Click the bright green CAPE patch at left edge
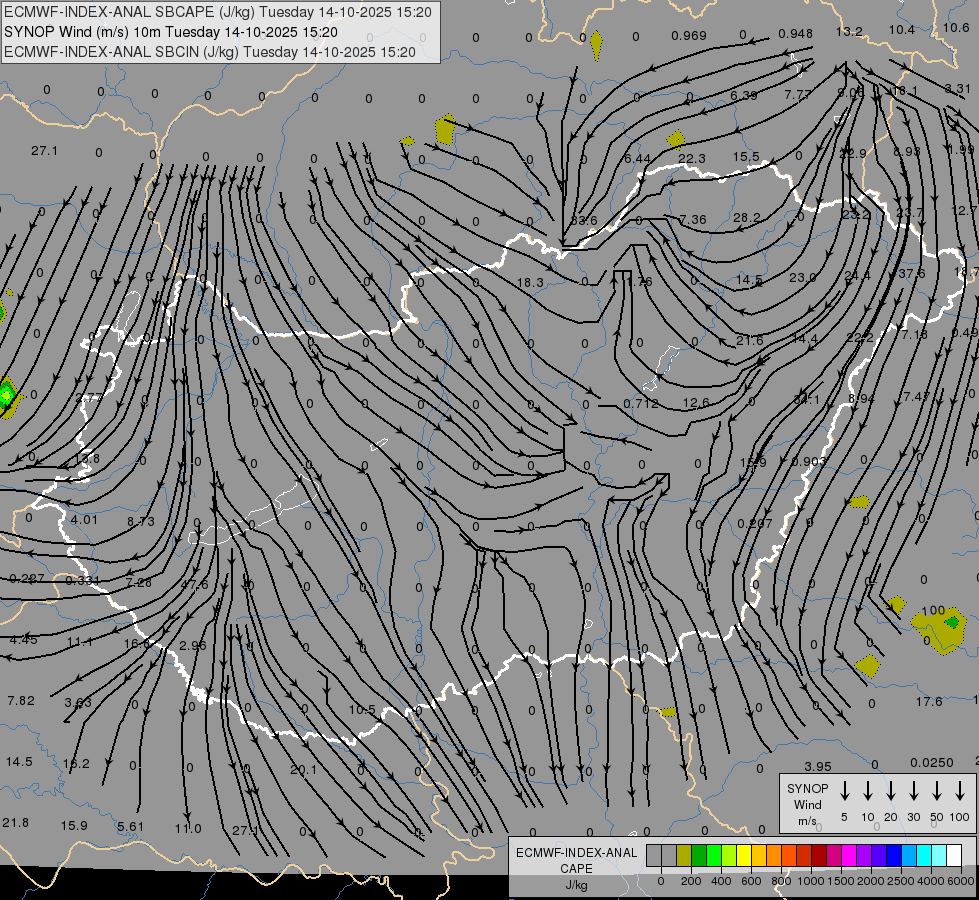Viewport: 979px width, 900px height. pos(8,396)
